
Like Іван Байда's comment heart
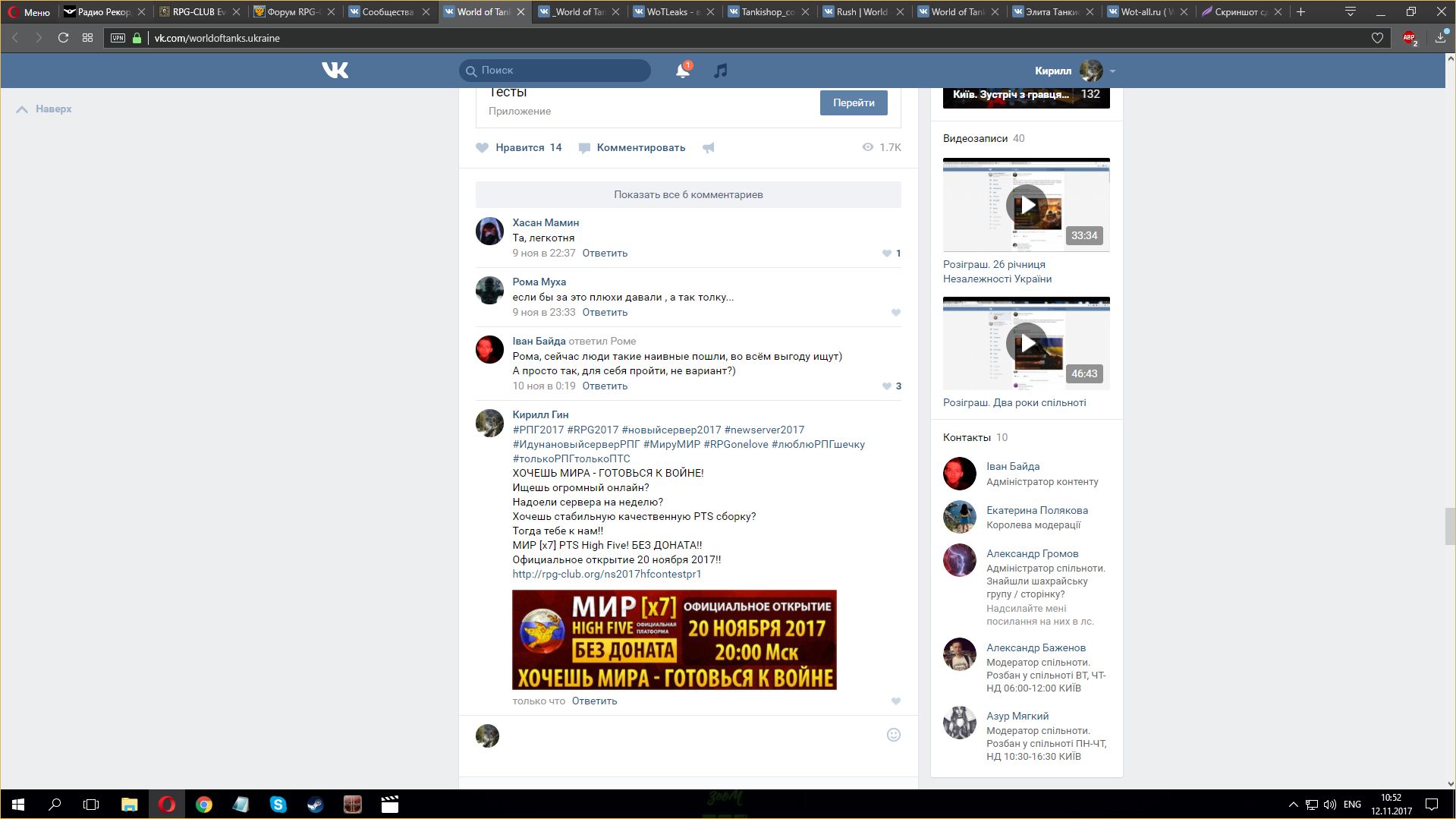click(886, 386)
